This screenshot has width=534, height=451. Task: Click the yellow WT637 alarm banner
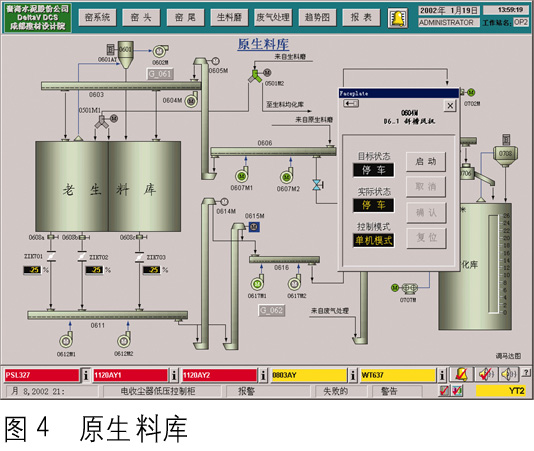[x=398, y=375]
